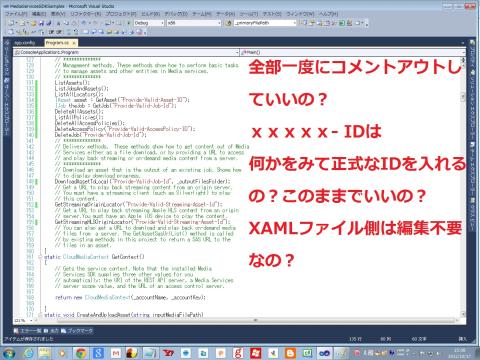Open the ファイル(F) menu
Viewport: 480px width, 360px height.
tap(16, 14)
